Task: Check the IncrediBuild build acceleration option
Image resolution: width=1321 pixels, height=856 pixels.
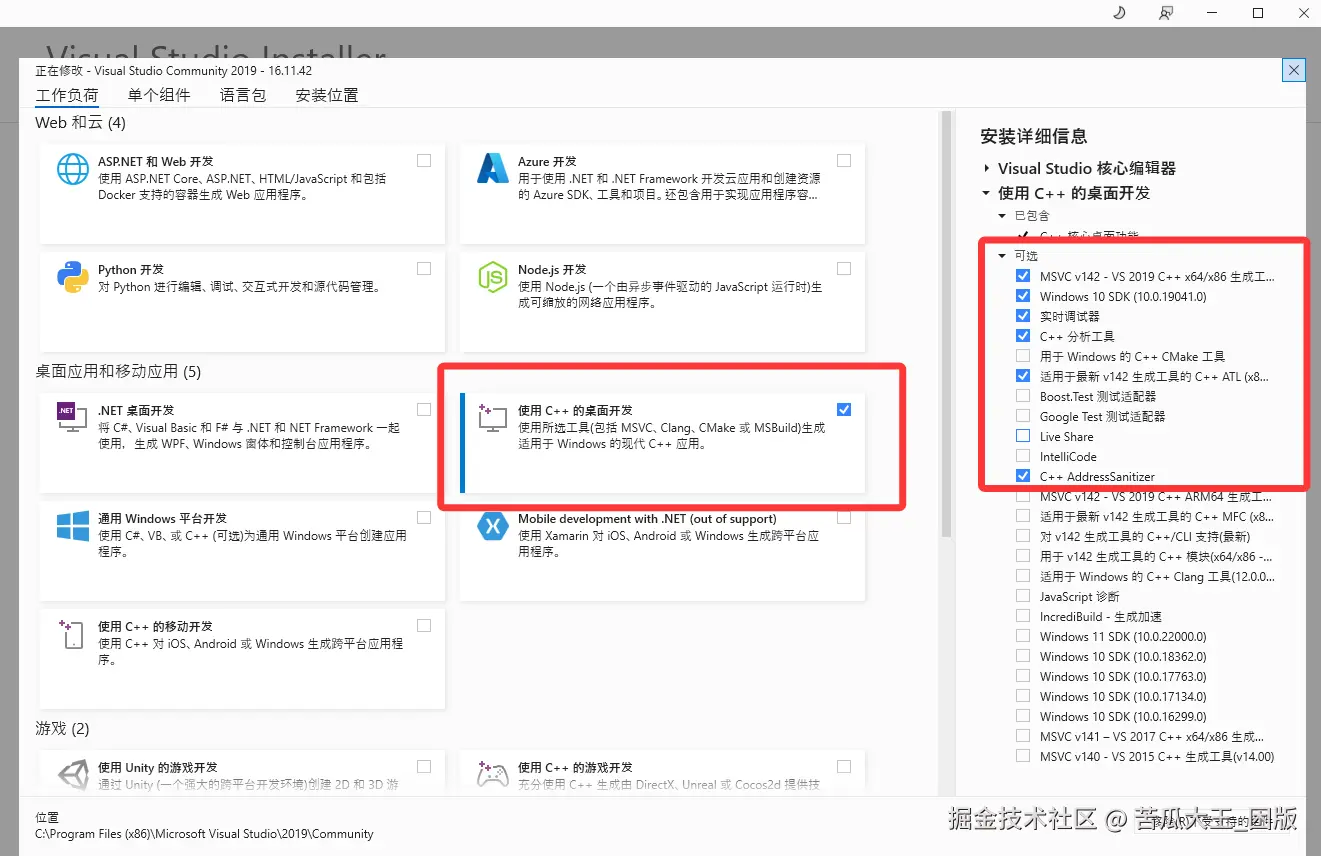Action: tap(1023, 616)
